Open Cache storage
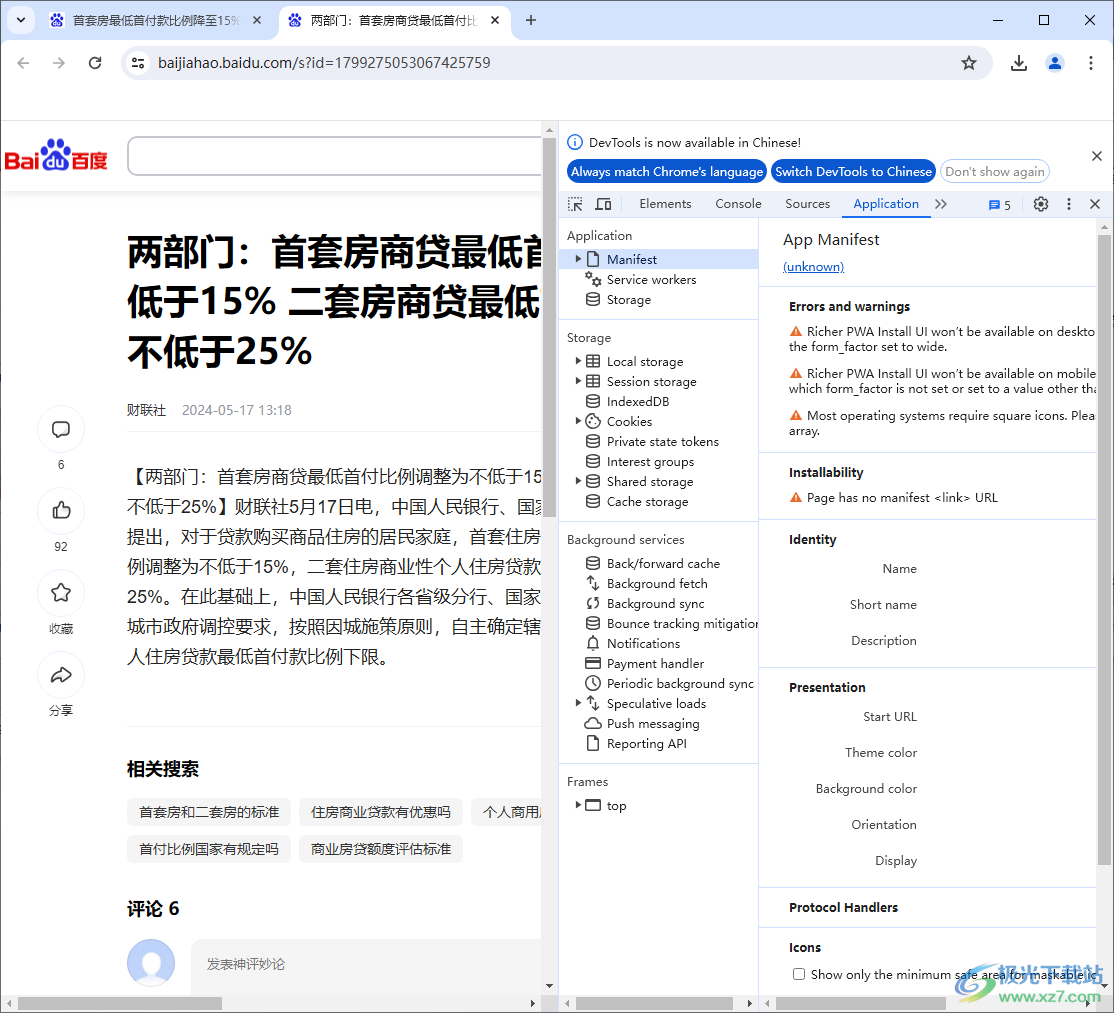 [647, 502]
